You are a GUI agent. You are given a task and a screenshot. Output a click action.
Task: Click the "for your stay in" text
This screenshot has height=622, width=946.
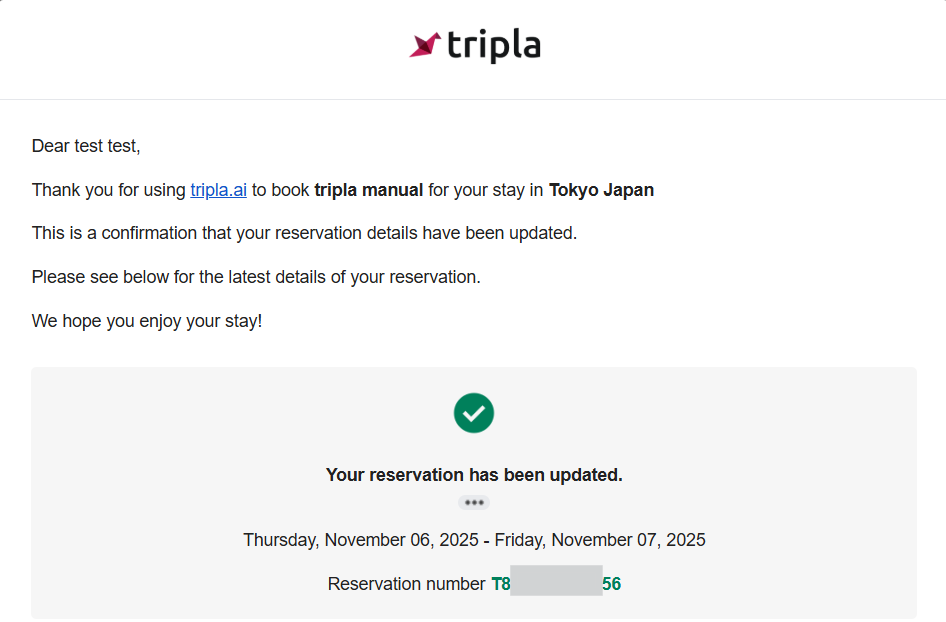point(486,190)
